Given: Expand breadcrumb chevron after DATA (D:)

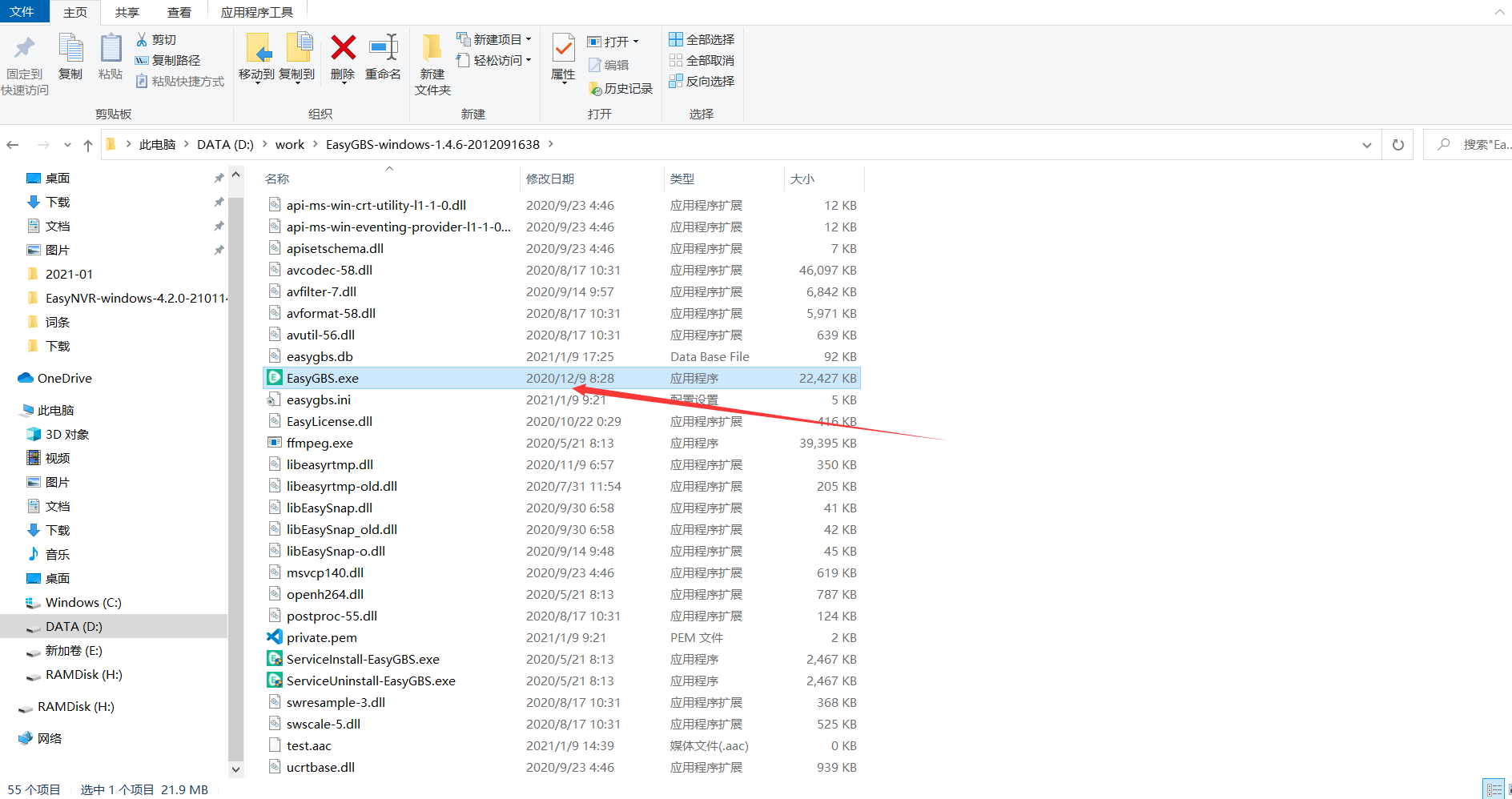Looking at the screenshot, I should [265, 145].
